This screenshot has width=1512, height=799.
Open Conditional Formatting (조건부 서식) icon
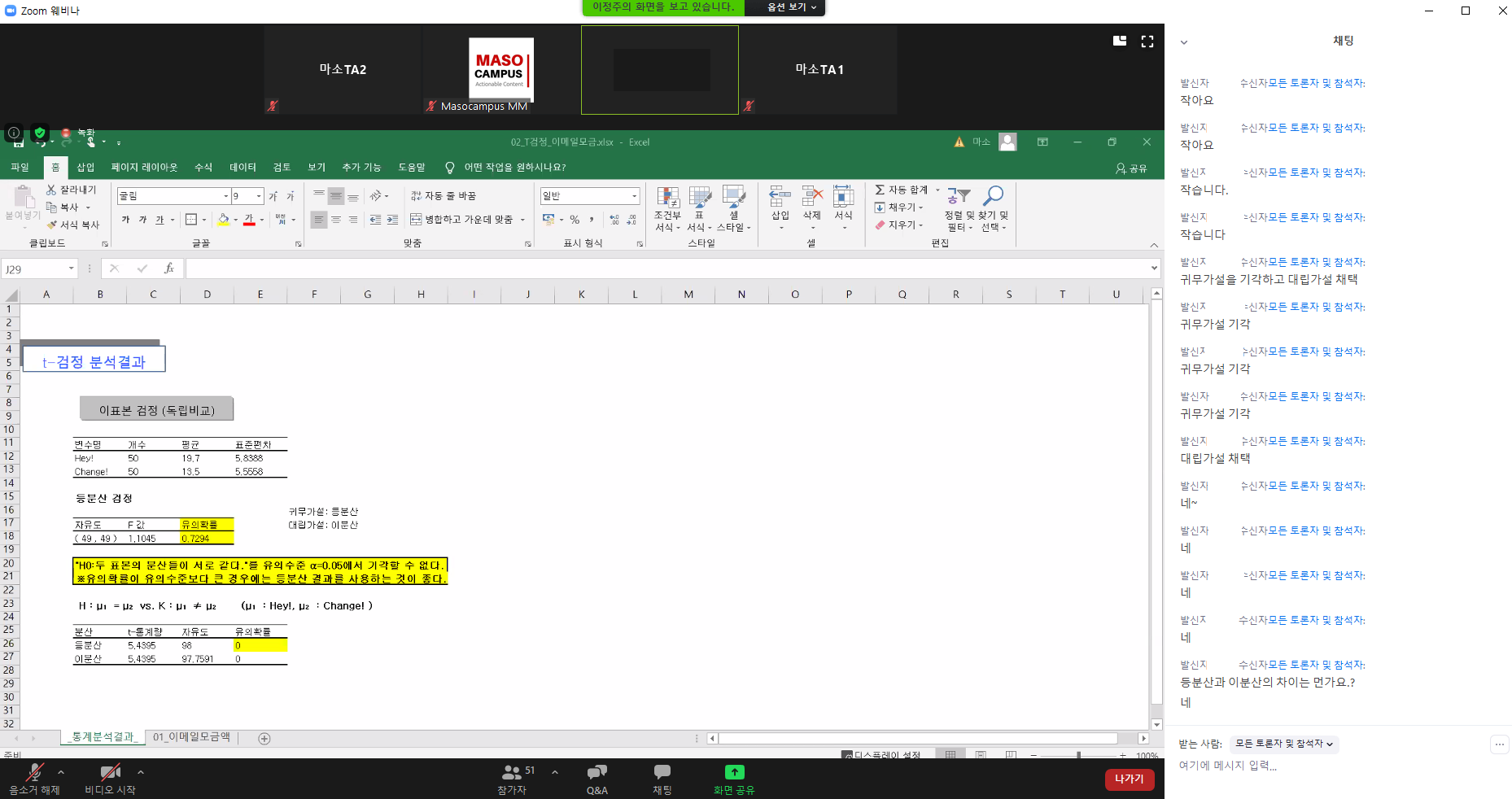pos(667,198)
